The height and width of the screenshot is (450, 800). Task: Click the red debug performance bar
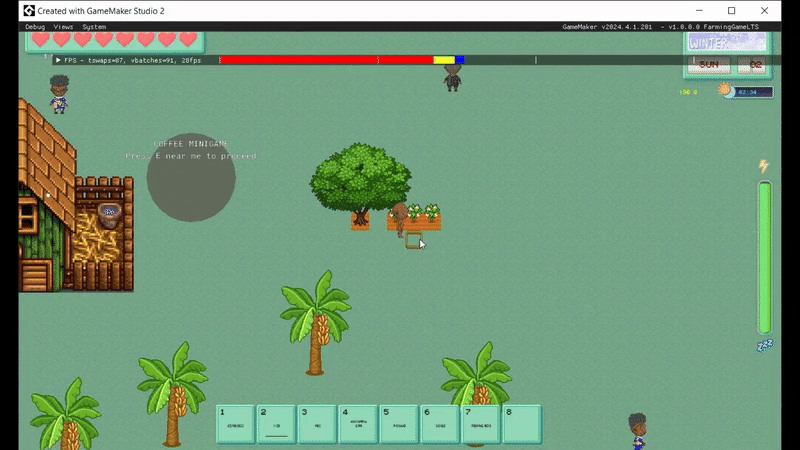(326, 60)
